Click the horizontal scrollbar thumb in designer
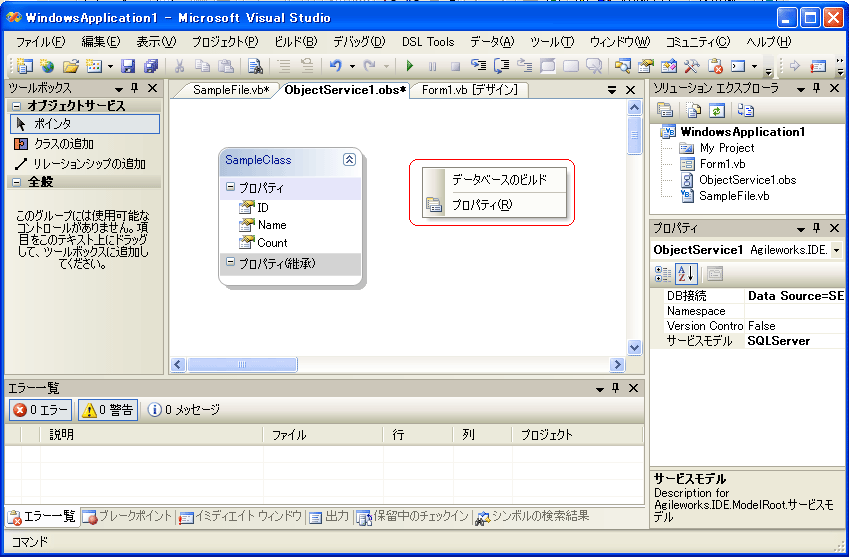The height and width of the screenshot is (557, 849). pos(242,365)
